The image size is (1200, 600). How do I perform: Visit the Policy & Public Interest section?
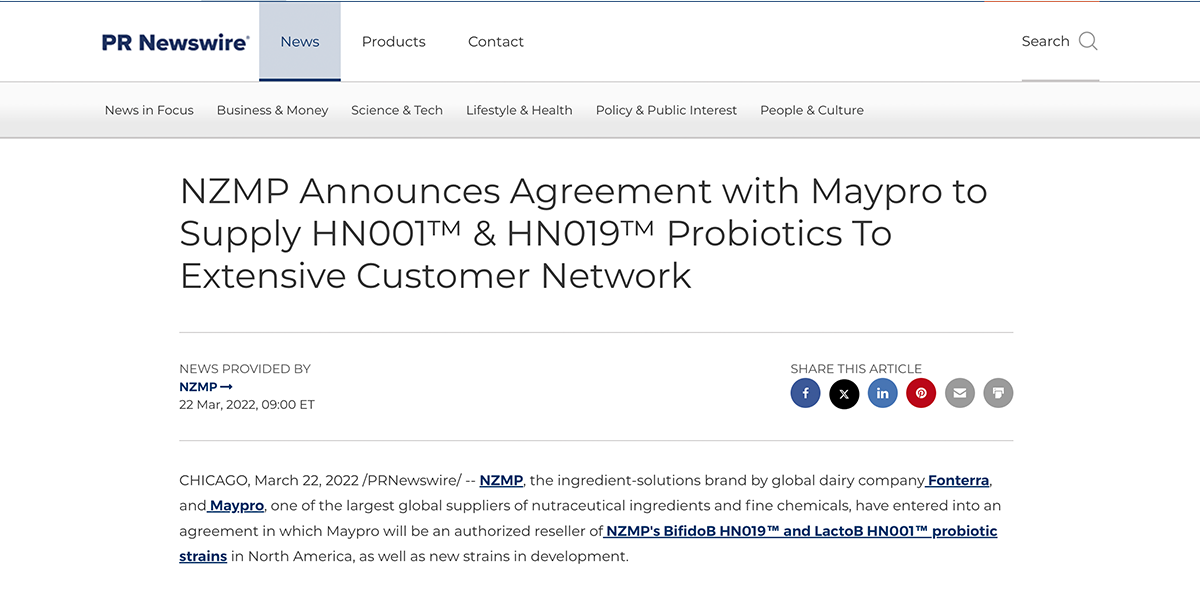click(666, 110)
